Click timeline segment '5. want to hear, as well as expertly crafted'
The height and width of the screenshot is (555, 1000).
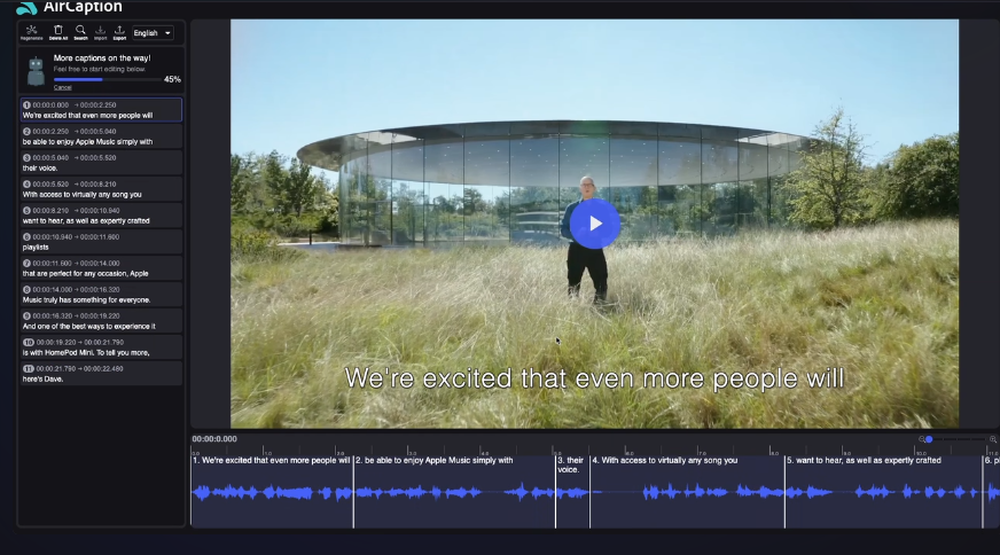point(884,491)
